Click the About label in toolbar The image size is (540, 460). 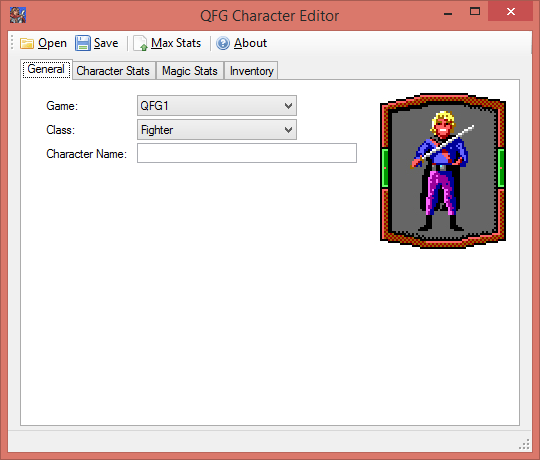pyautogui.click(x=250, y=43)
